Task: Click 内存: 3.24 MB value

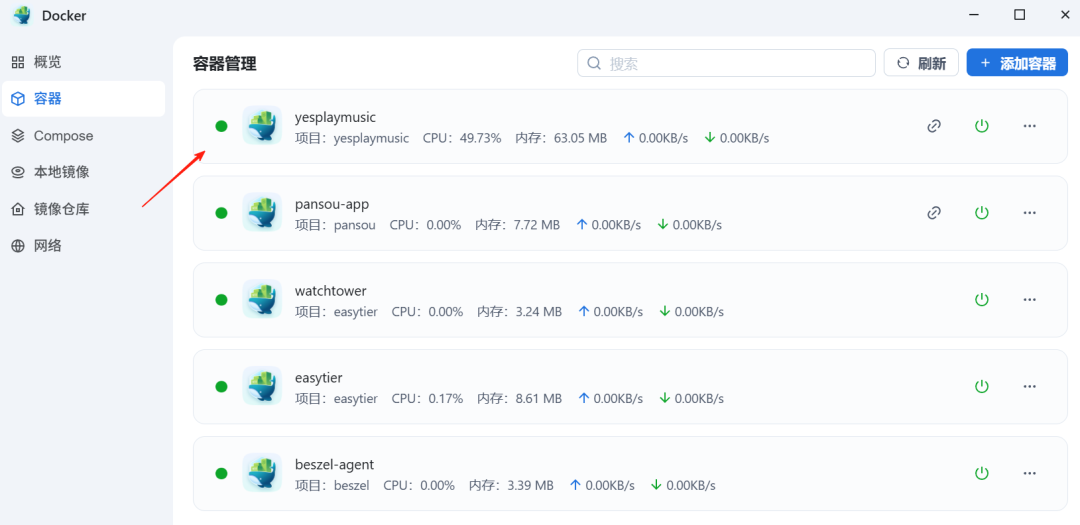Action: coord(519,312)
